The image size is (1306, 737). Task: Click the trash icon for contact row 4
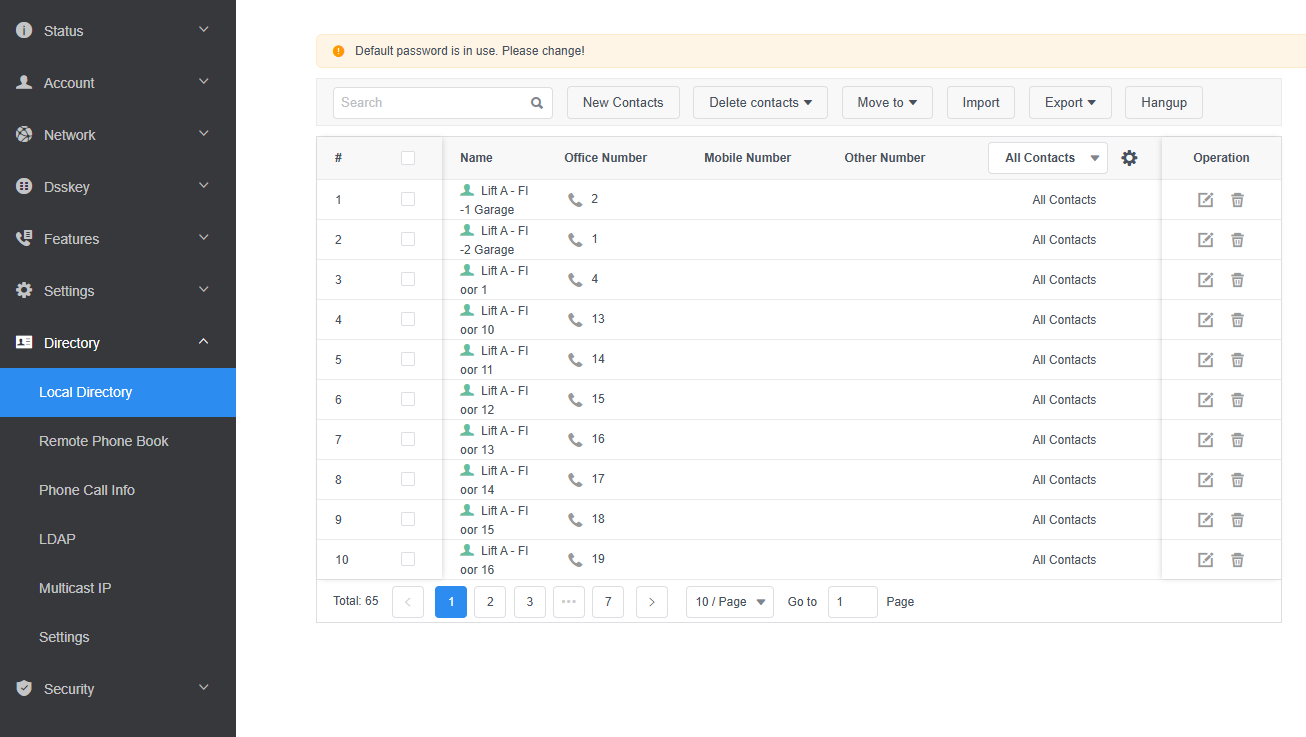[x=1237, y=320]
